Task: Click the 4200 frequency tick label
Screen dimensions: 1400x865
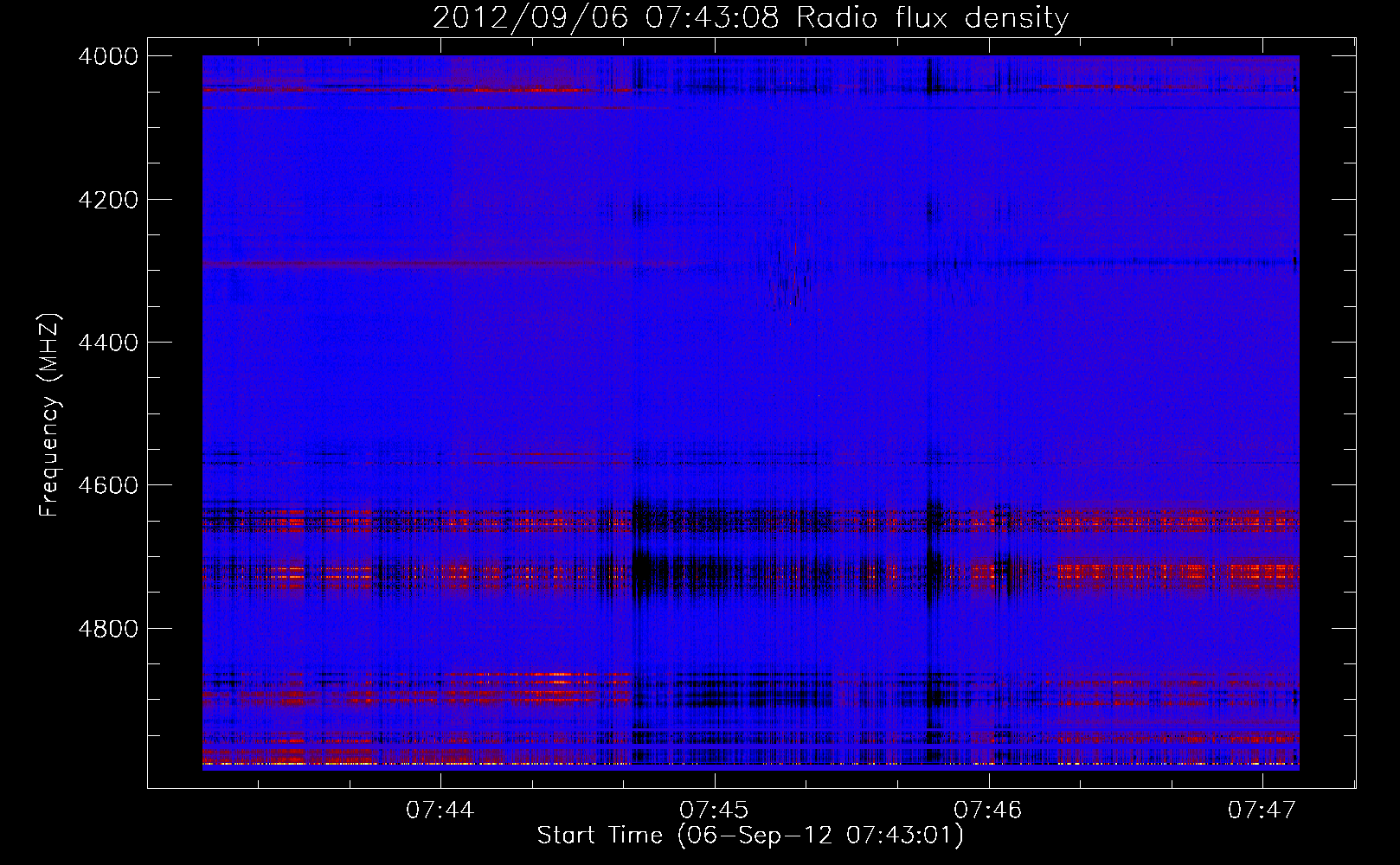Action: [x=108, y=200]
